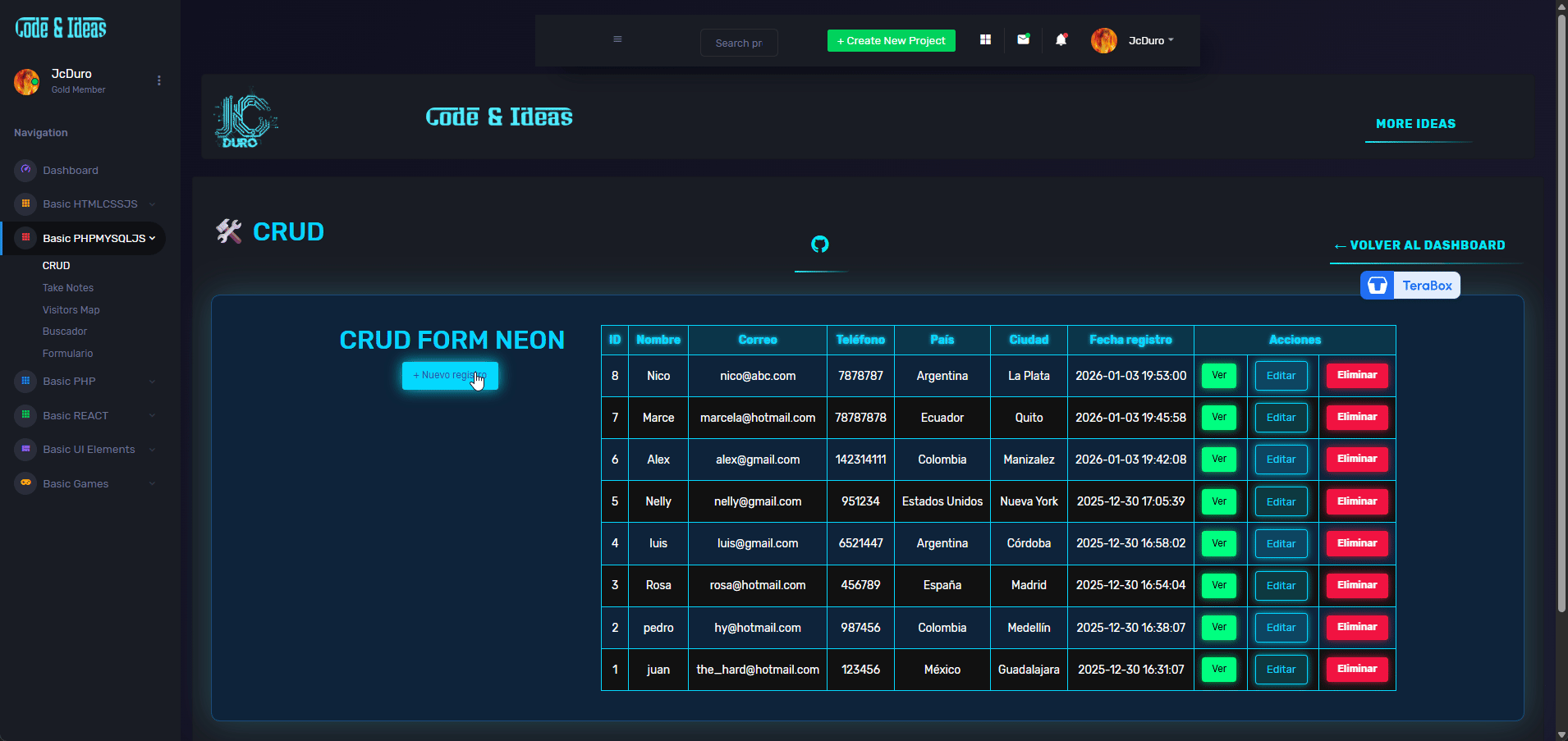
Task: Open the JcDuro user dropdown in header
Action: point(1149,40)
